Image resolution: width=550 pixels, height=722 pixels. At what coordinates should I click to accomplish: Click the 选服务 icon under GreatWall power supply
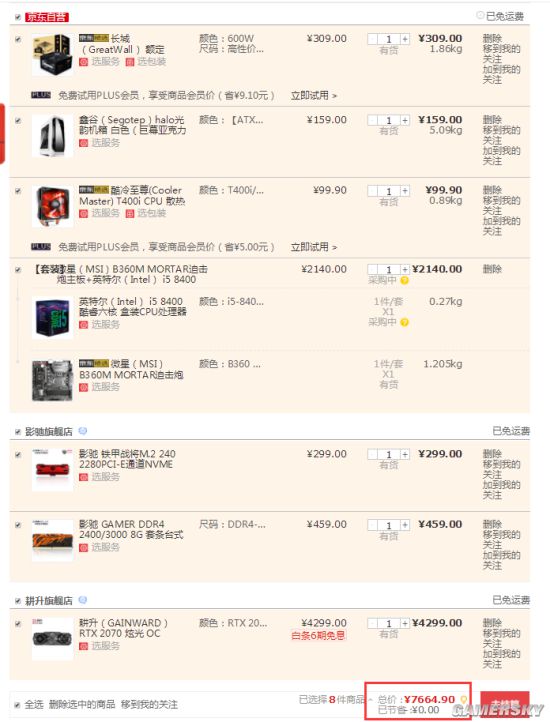83,62
